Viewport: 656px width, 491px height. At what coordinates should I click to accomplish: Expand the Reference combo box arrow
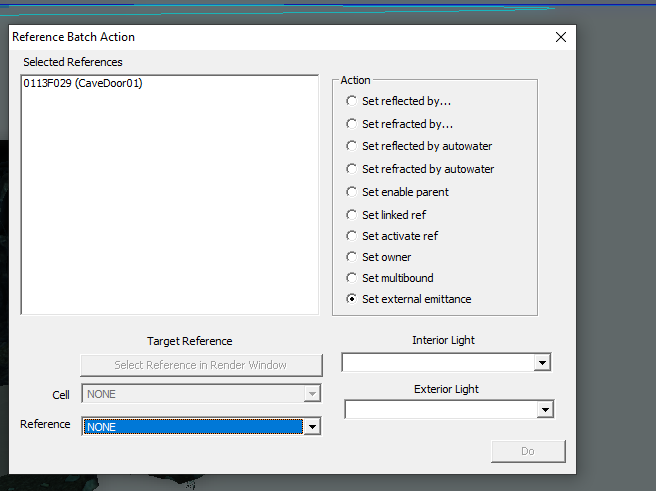312,427
